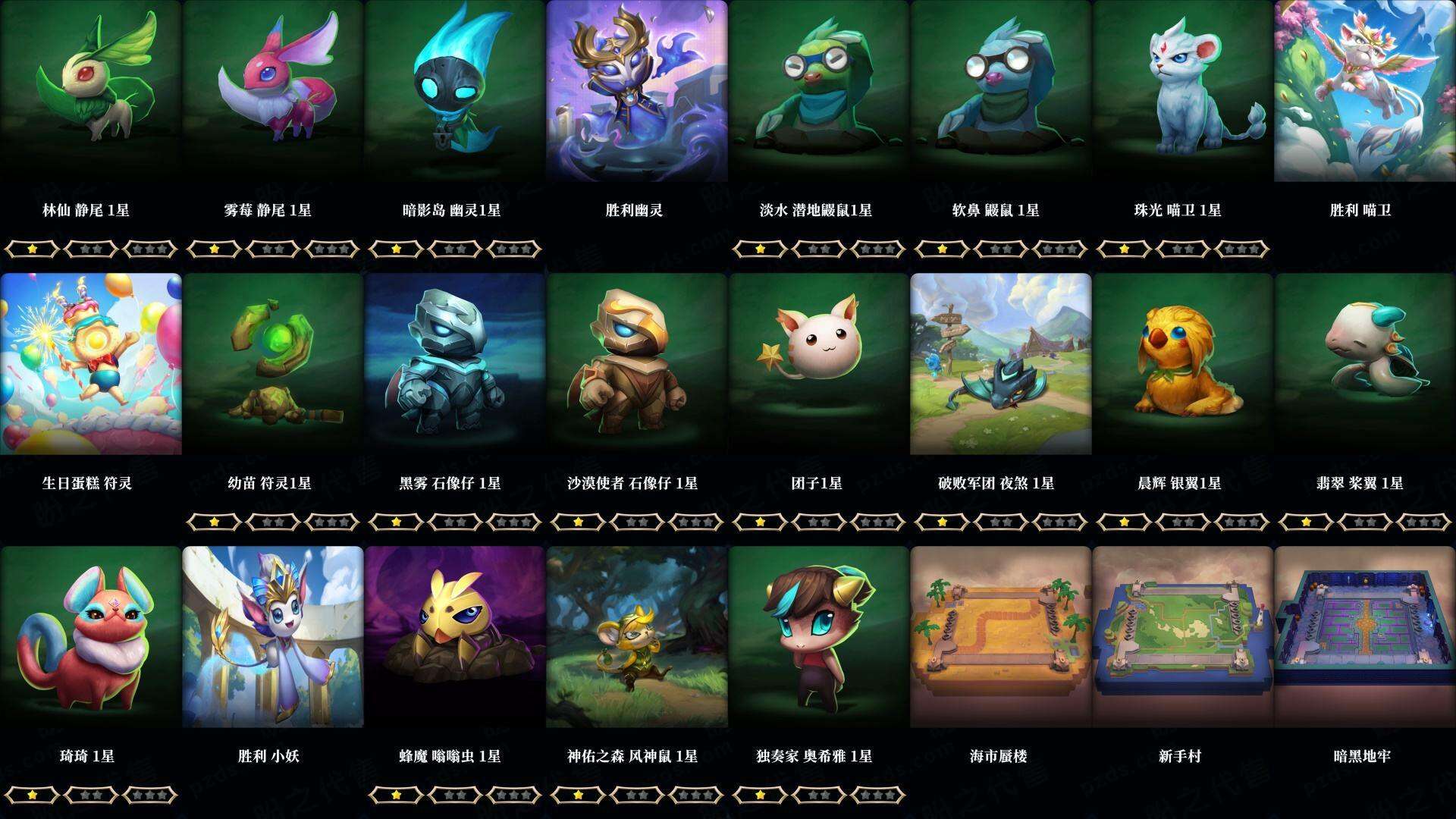Select one-star badge under 雾莓 静尾

click(x=214, y=249)
